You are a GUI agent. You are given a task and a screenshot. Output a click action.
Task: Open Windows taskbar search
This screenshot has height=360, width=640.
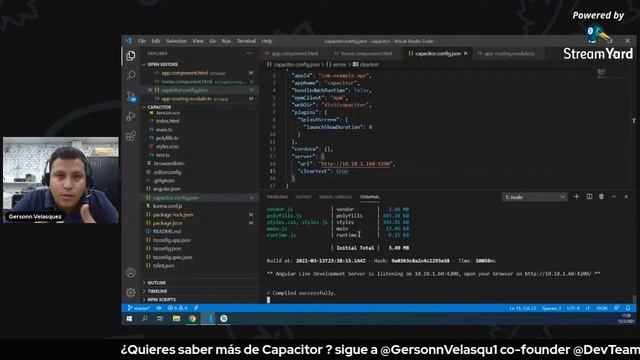(144, 319)
